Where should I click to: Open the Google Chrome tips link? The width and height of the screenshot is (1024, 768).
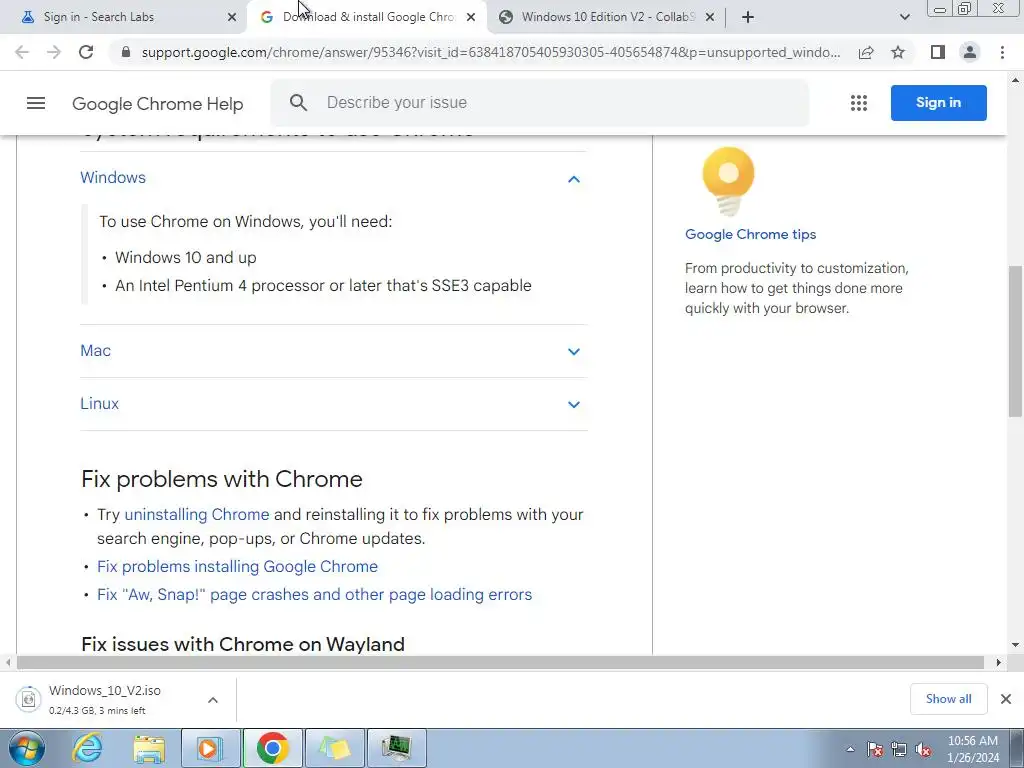pos(750,234)
